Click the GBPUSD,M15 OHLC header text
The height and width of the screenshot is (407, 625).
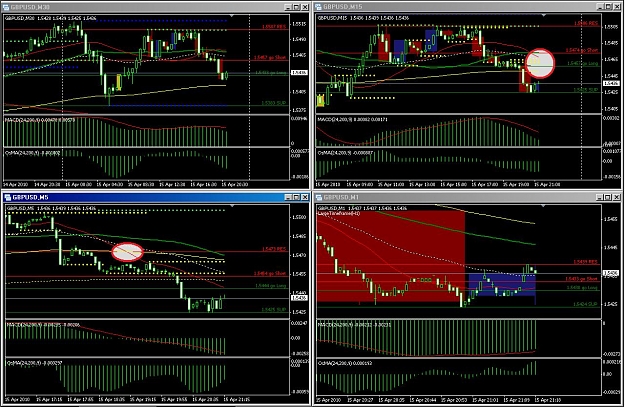363,18
